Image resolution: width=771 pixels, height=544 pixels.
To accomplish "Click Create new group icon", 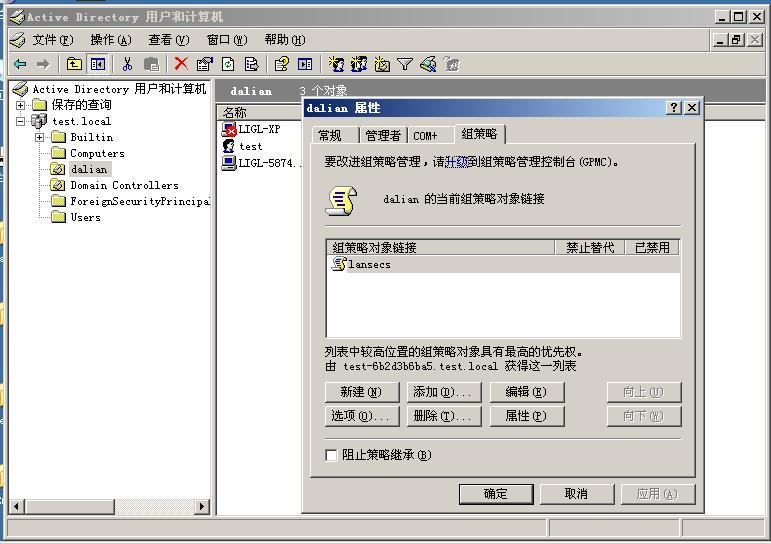I will pyautogui.click(x=359, y=64).
